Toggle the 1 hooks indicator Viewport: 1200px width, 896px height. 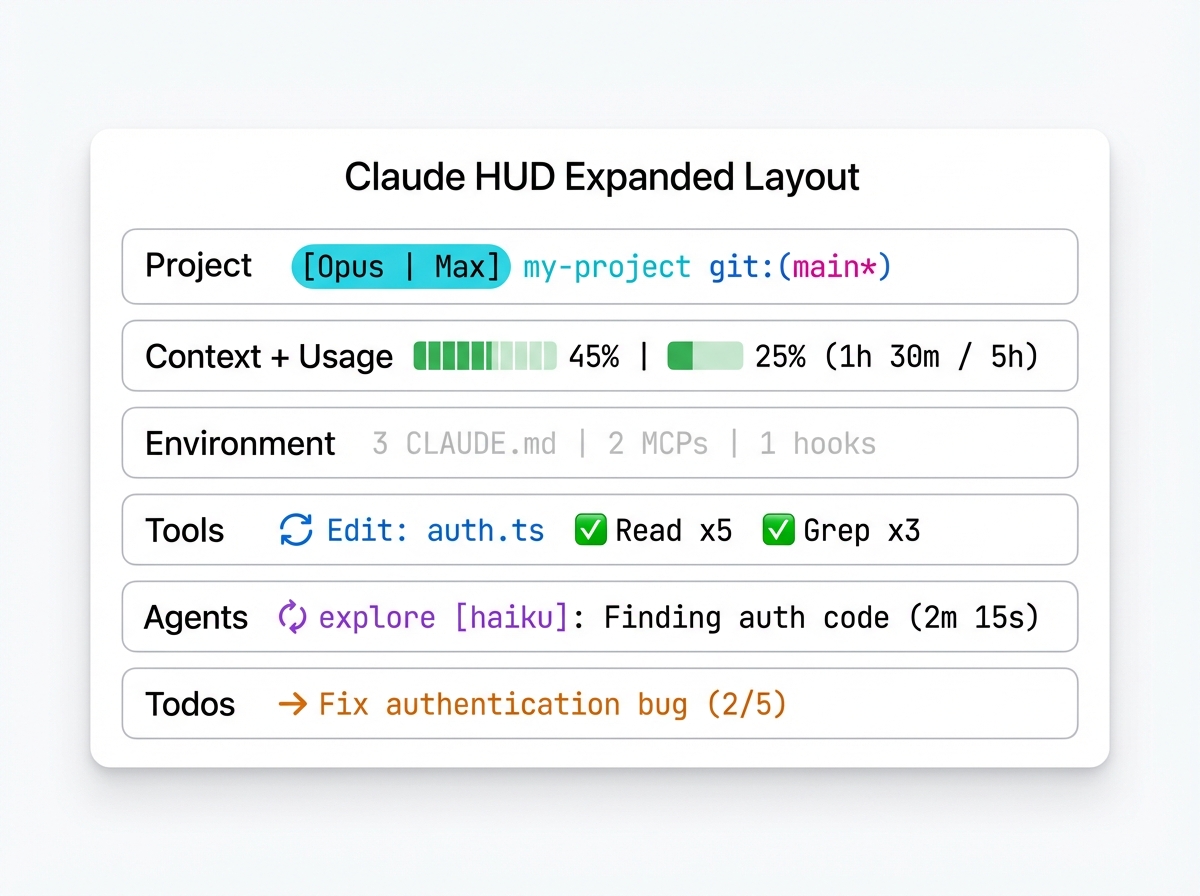[817, 443]
